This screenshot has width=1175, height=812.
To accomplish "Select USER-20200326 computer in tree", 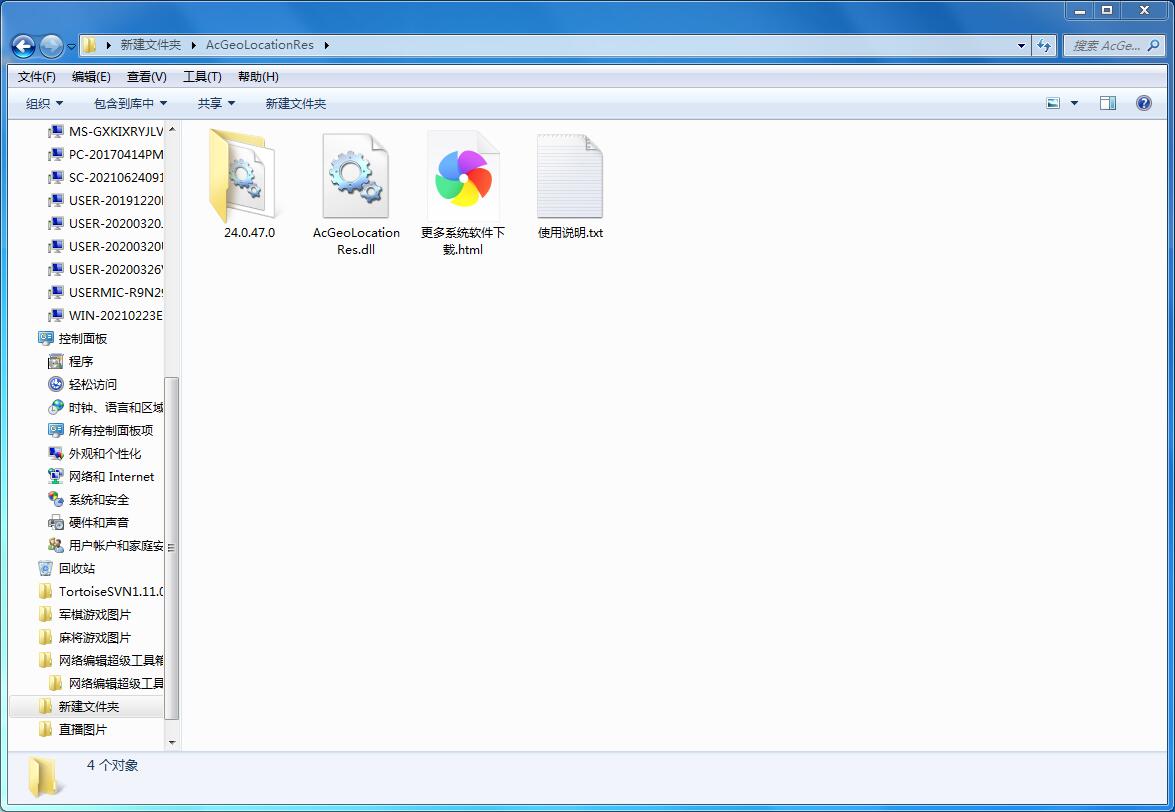I will pos(106,270).
